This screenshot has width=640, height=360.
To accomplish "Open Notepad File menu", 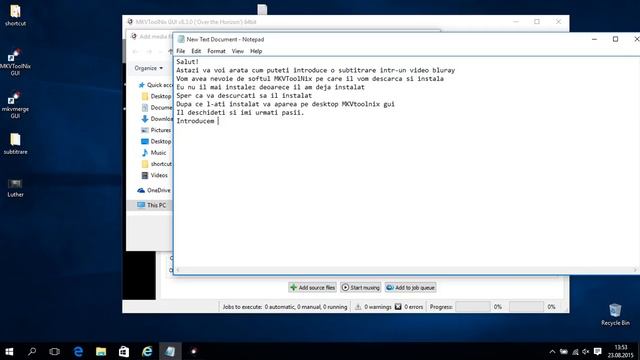I will (180, 51).
